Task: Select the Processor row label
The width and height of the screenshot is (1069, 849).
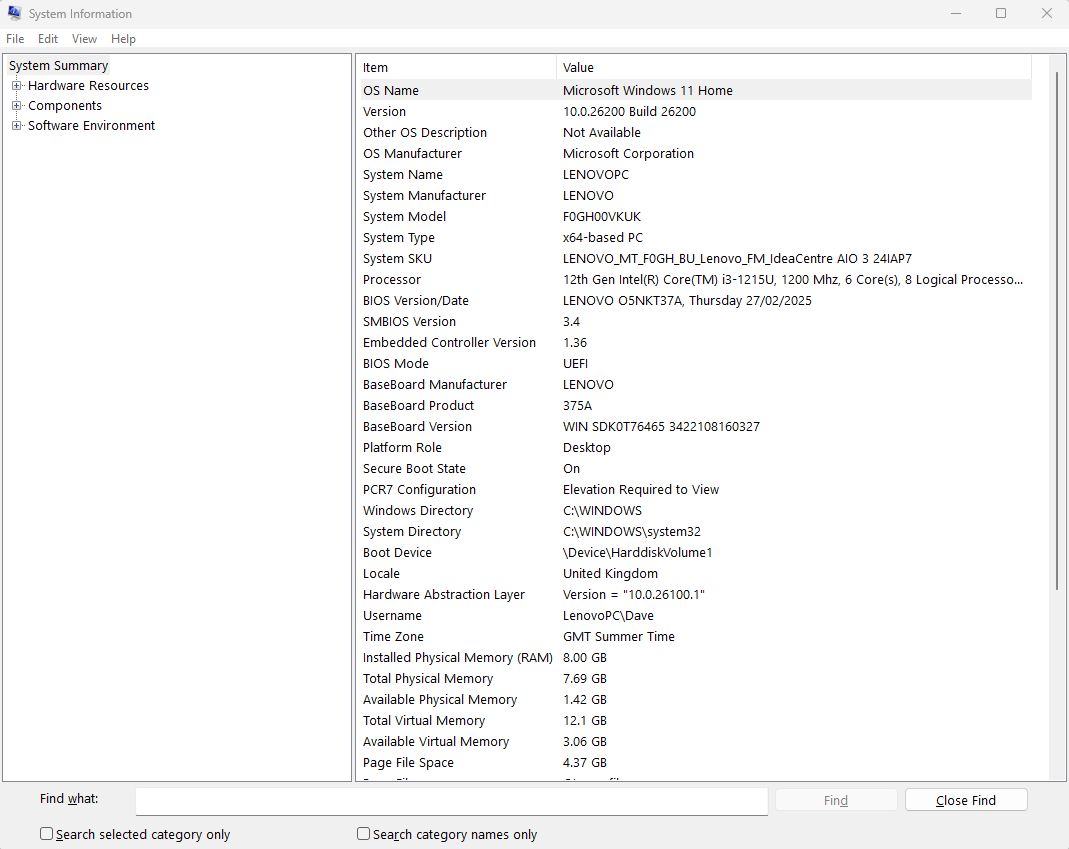Action: point(391,280)
